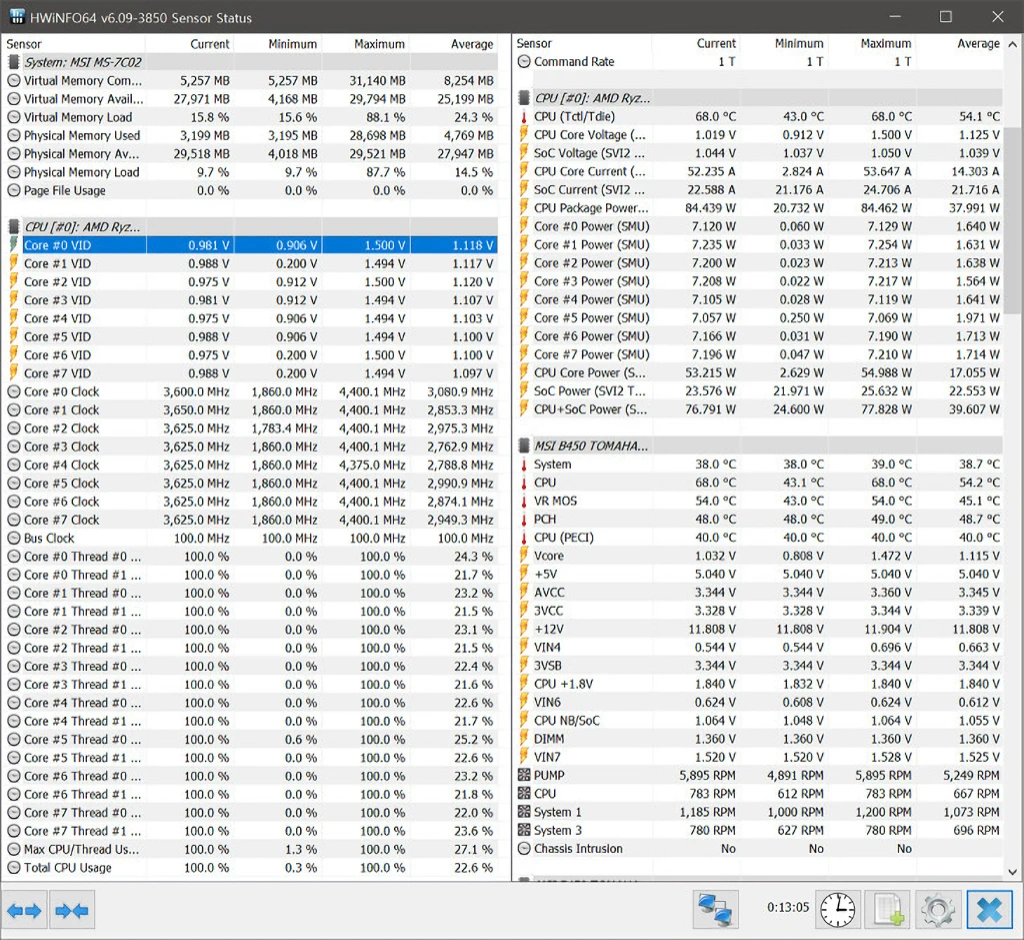Click the lightning icon beside CPU Package Power
This screenshot has height=940, width=1024.
coord(524,208)
